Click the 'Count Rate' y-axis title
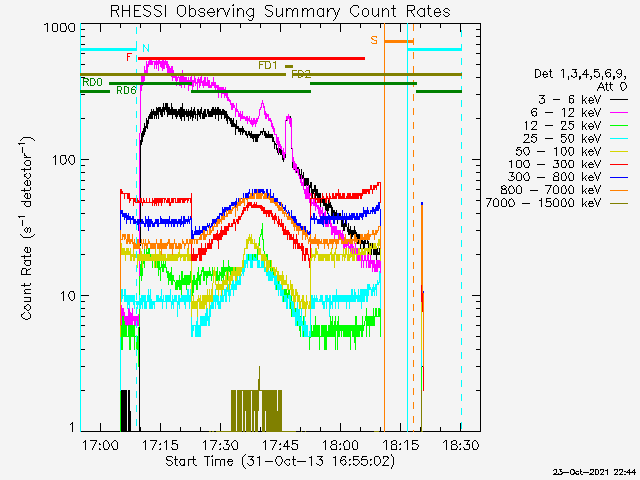Viewport: 640px width, 480px height. click(x=27, y=283)
